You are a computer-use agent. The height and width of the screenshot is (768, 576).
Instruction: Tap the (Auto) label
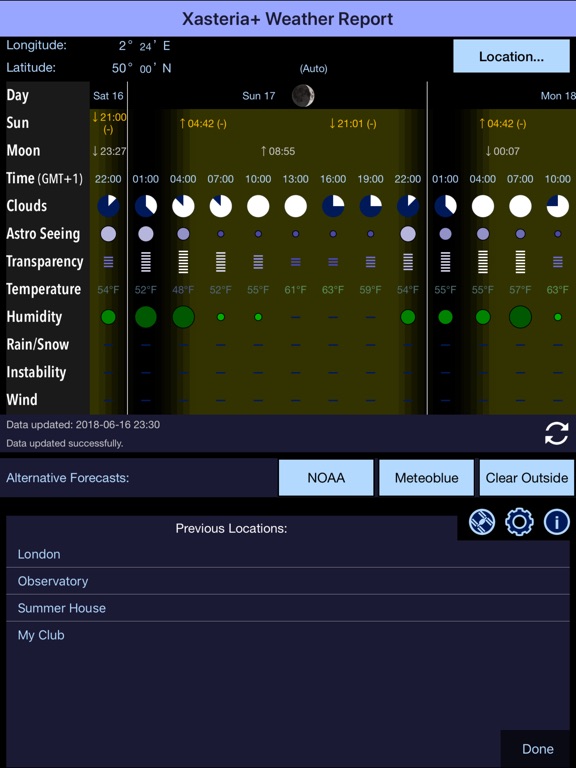[x=313, y=69]
